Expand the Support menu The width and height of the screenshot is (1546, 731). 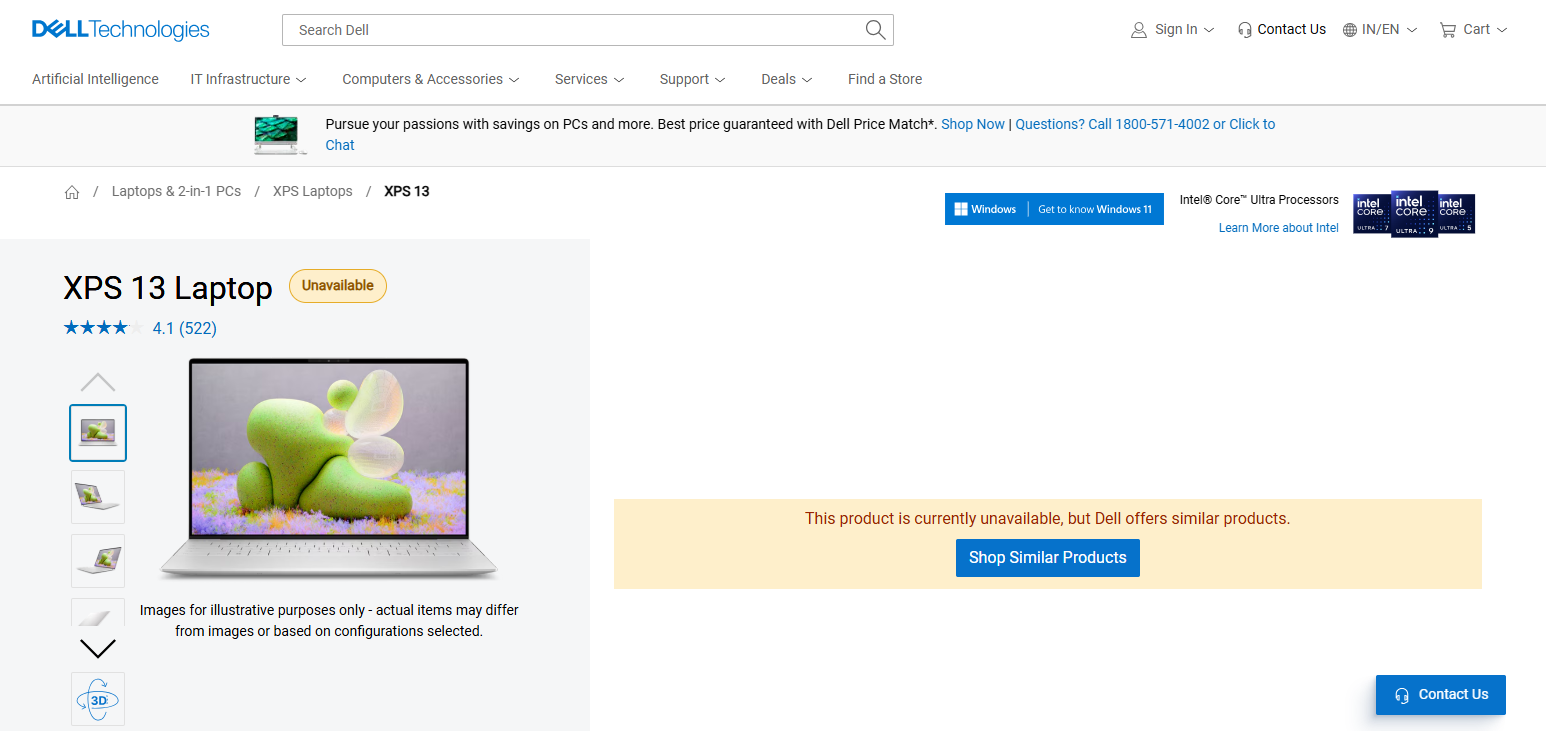[x=692, y=79]
